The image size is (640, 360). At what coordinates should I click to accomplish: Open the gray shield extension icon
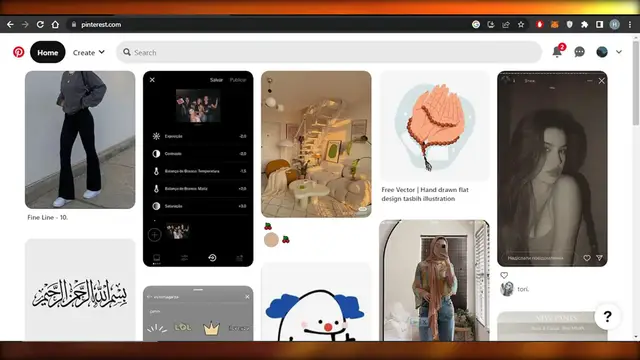point(569,24)
